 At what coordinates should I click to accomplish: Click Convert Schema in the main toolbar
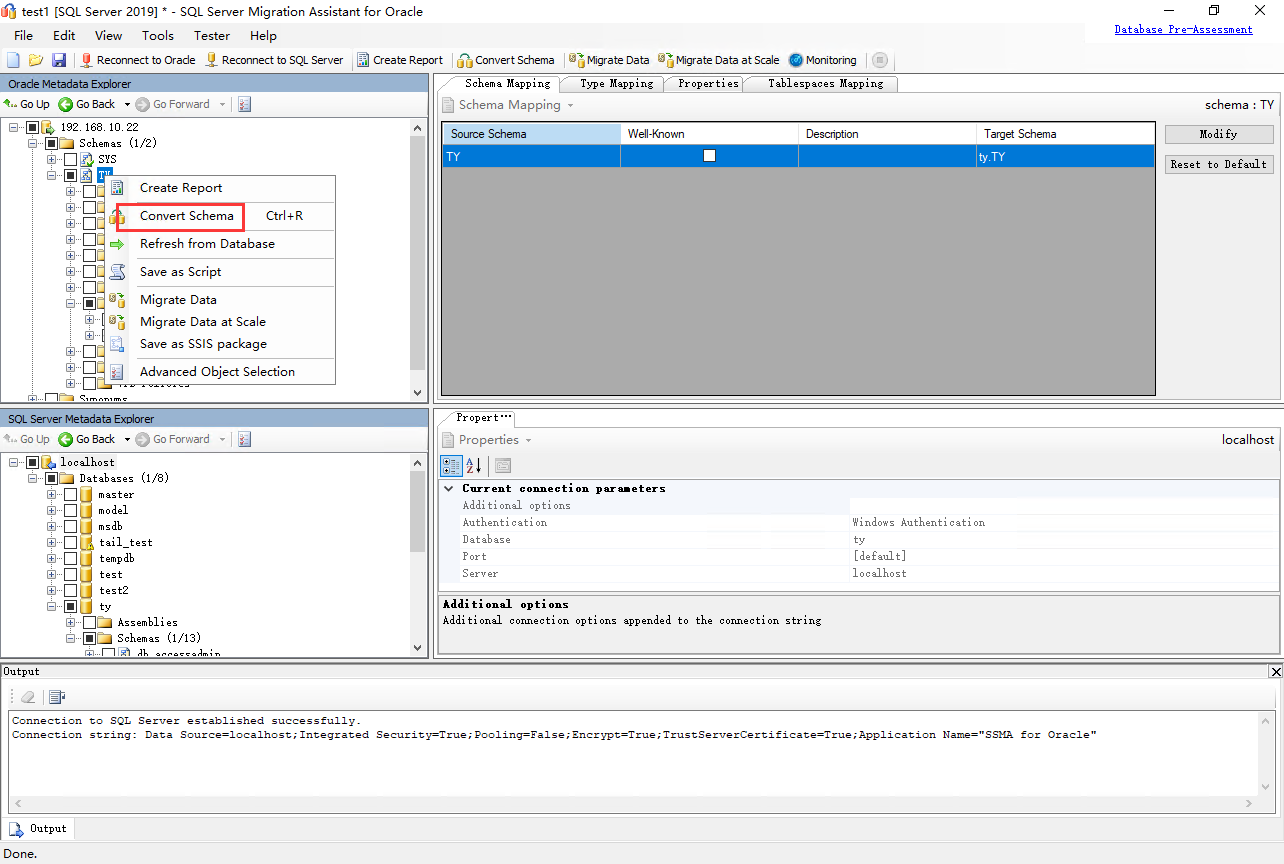[506, 60]
